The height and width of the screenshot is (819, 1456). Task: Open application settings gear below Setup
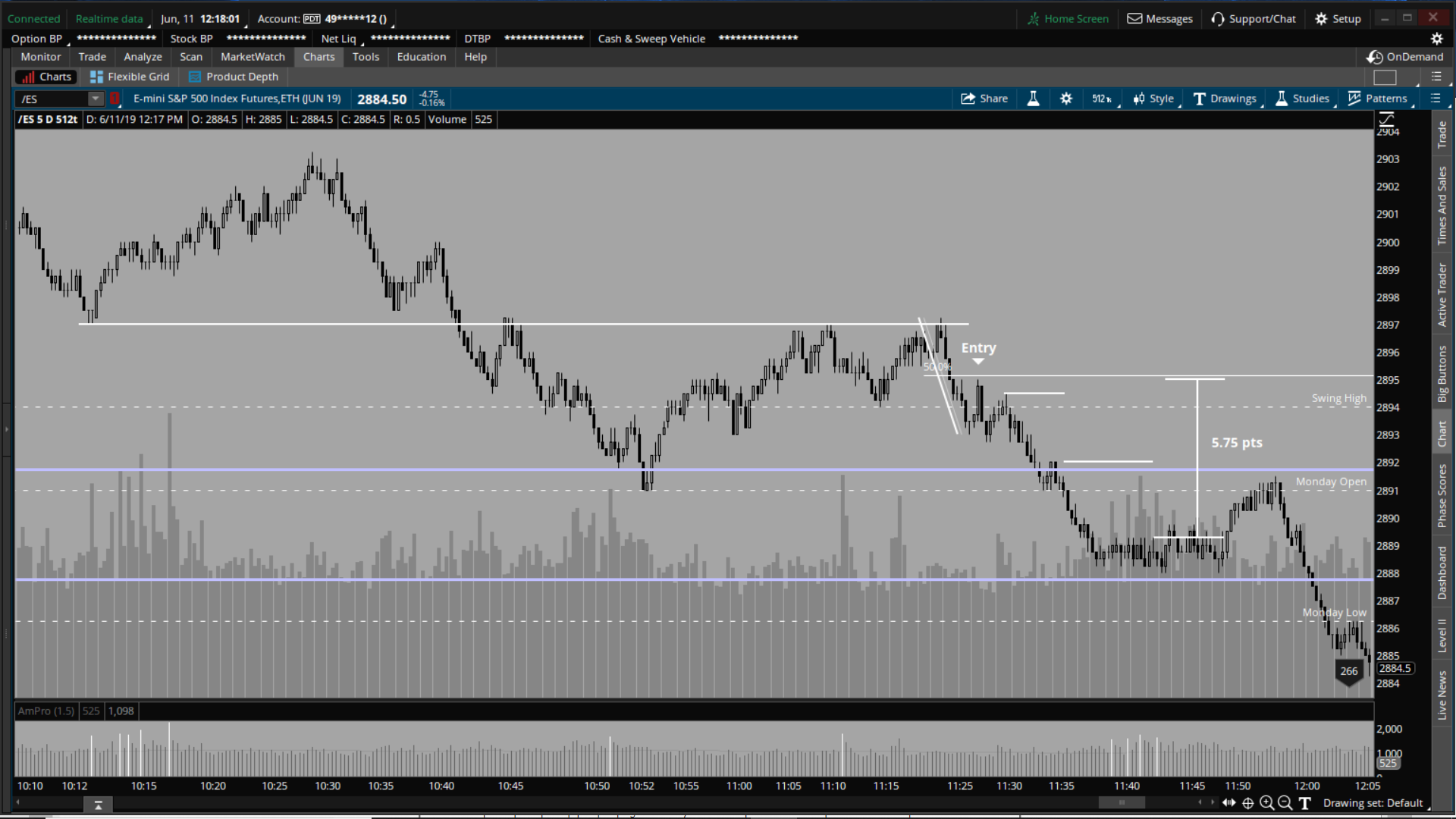pyautogui.click(x=1436, y=39)
